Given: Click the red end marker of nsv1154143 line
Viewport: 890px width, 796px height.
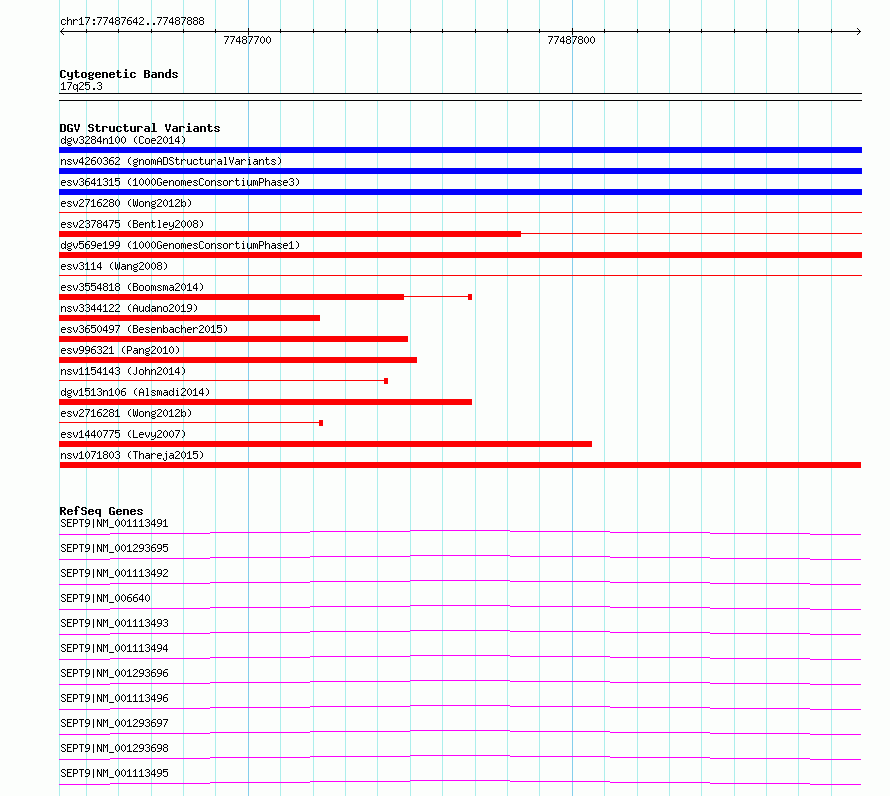Looking at the screenshot, I should 386,381.
